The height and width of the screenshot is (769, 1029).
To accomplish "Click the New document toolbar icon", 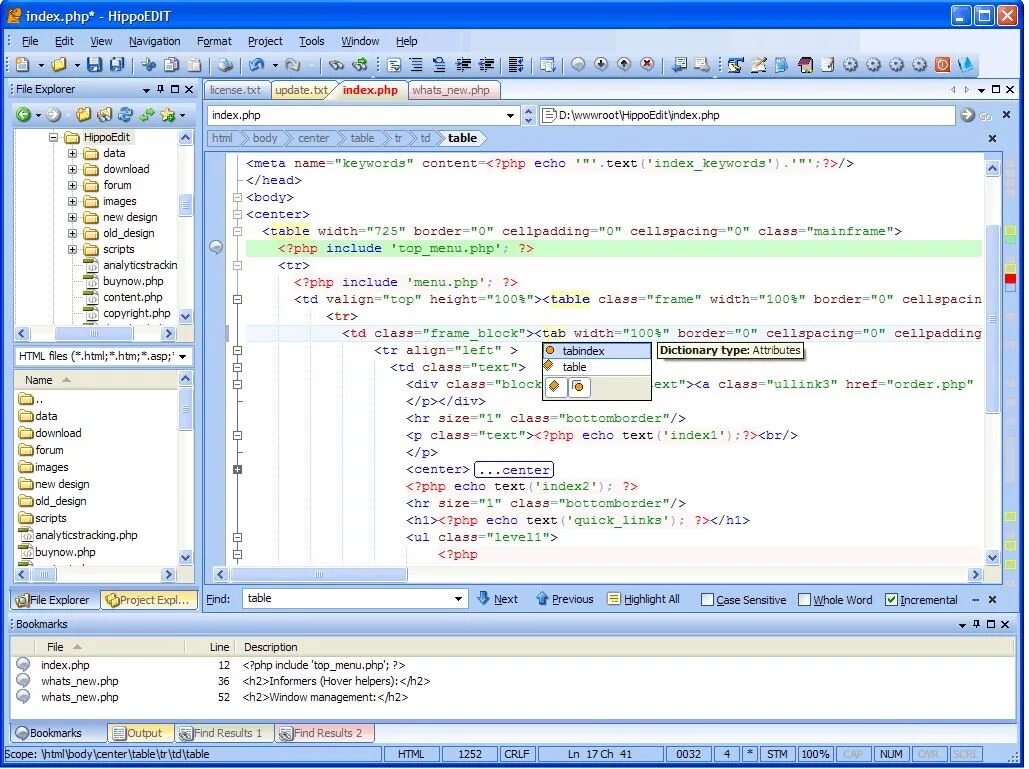I will pyautogui.click(x=22, y=64).
